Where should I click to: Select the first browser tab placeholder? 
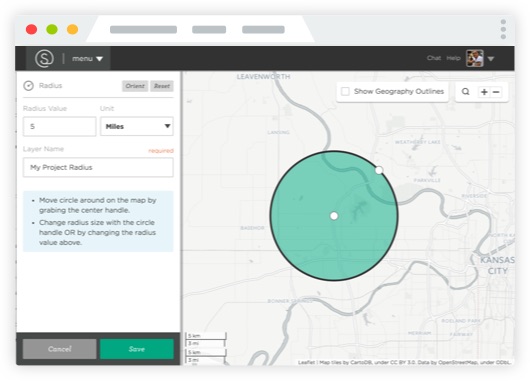point(143,30)
